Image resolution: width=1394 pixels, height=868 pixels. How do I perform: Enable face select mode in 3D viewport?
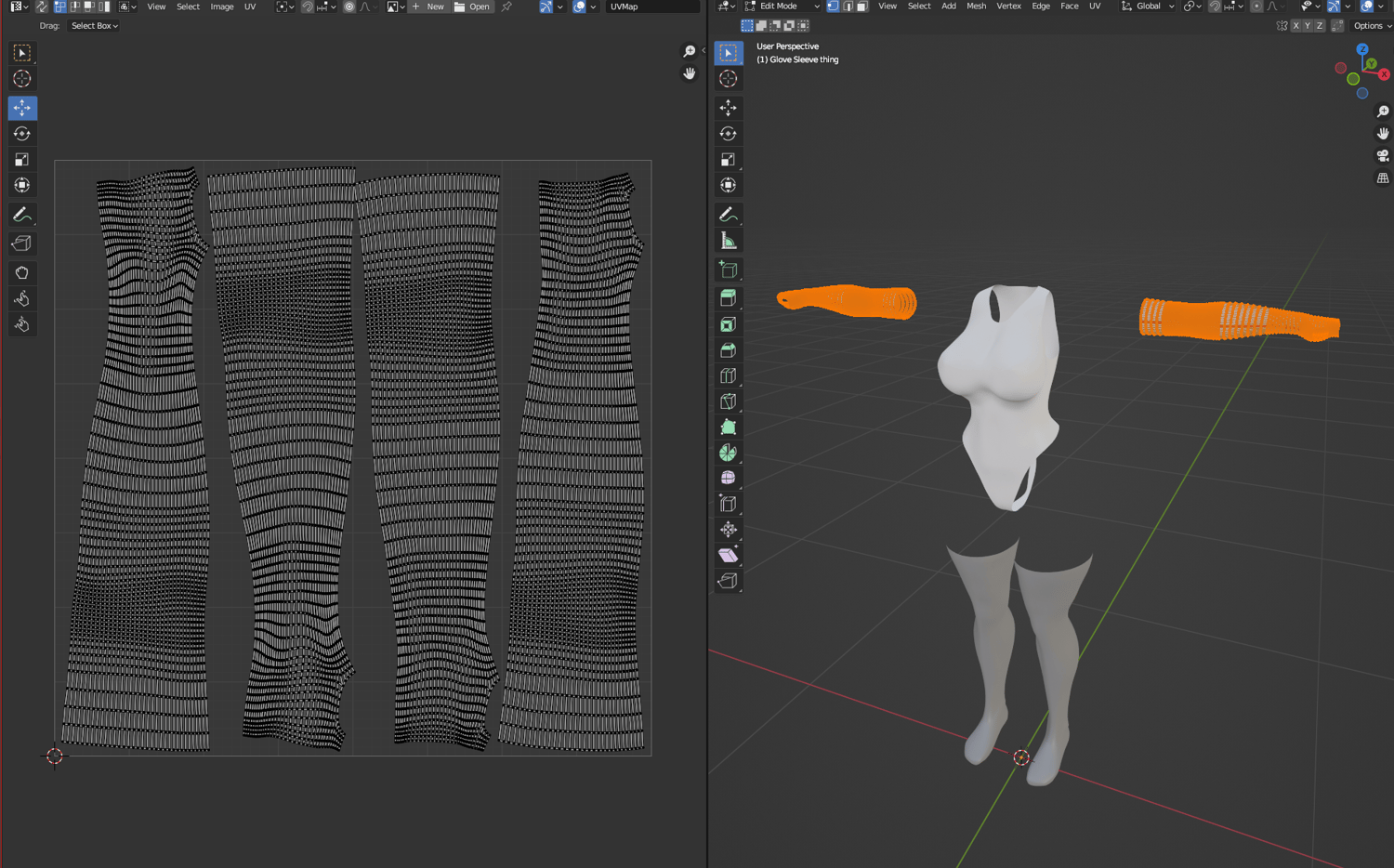pos(861,7)
